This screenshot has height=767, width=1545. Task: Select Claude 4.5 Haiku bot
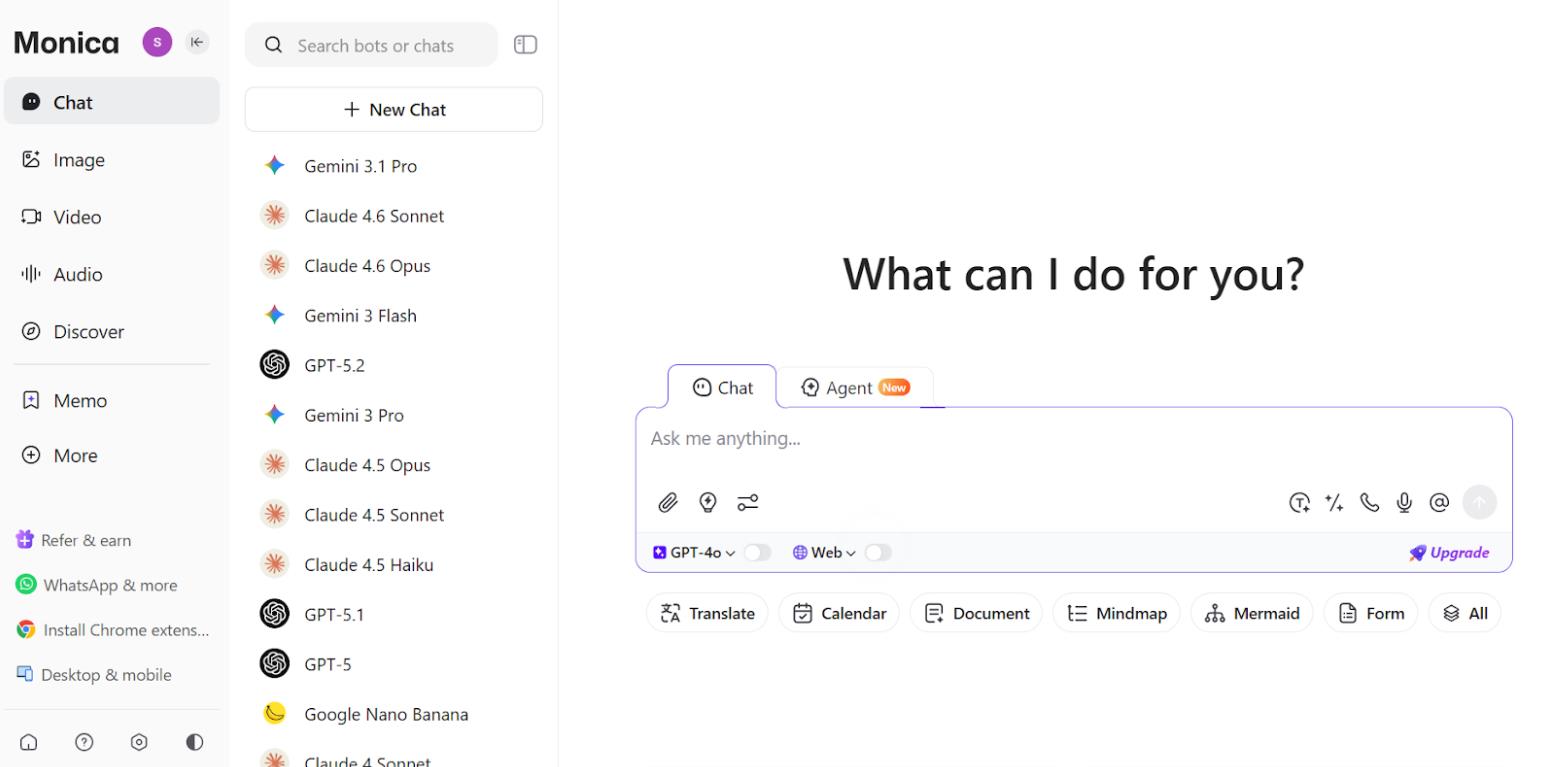pos(394,565)
